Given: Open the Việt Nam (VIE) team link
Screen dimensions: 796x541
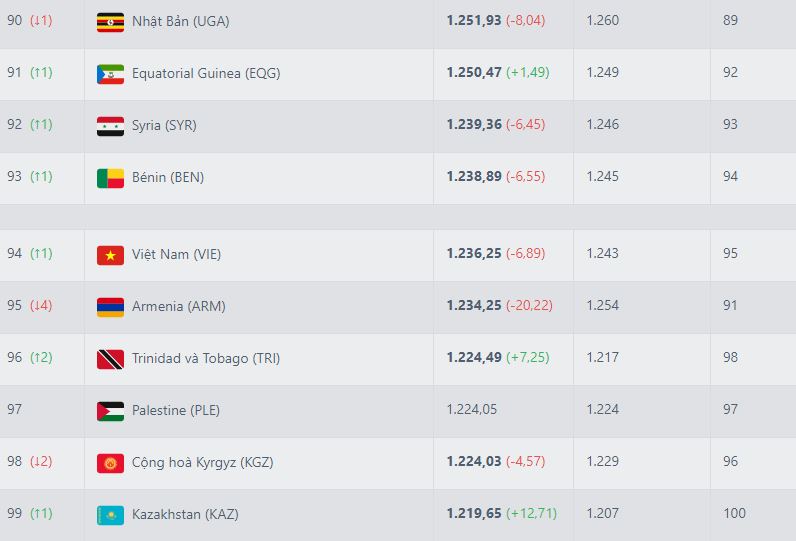Looking at the screenshot, I should [176, 254].
